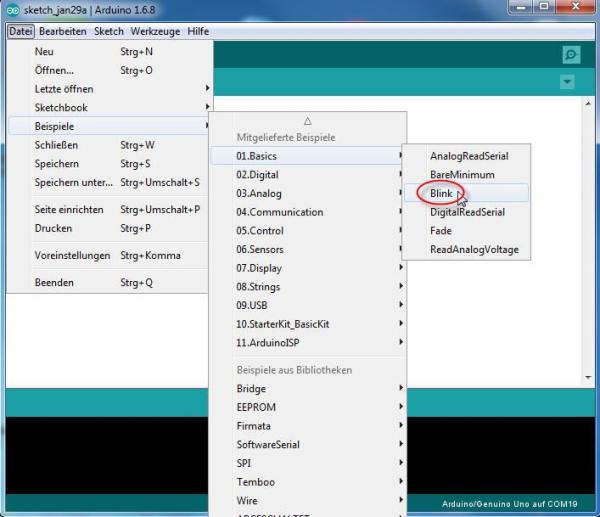Open the Werkzeuge menu
This screenshot has height=517, width=600.
154,31
